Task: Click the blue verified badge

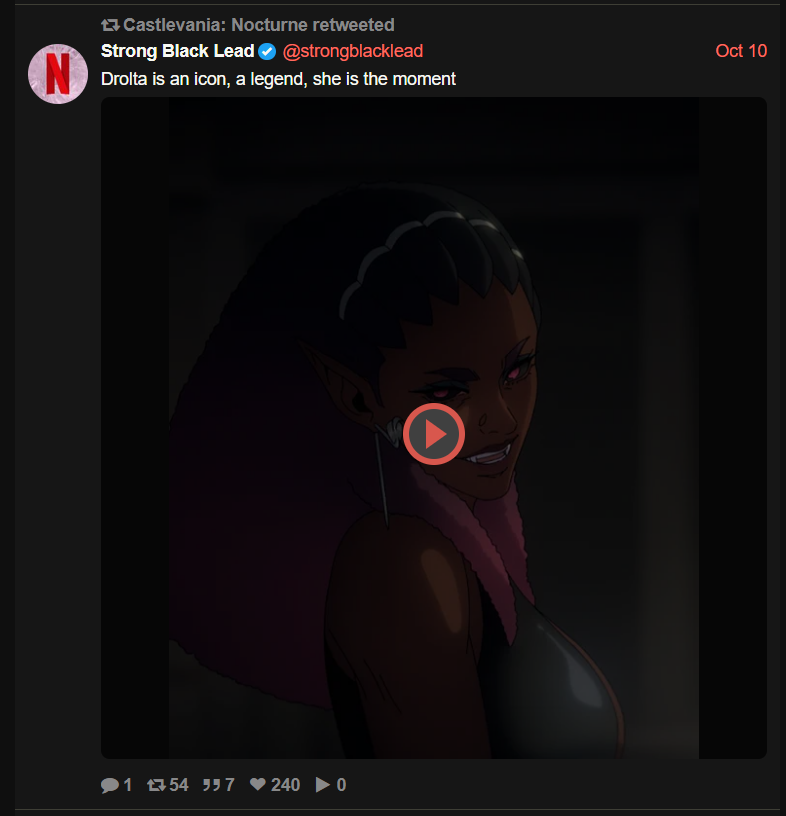Action: [x=267, y=52]
